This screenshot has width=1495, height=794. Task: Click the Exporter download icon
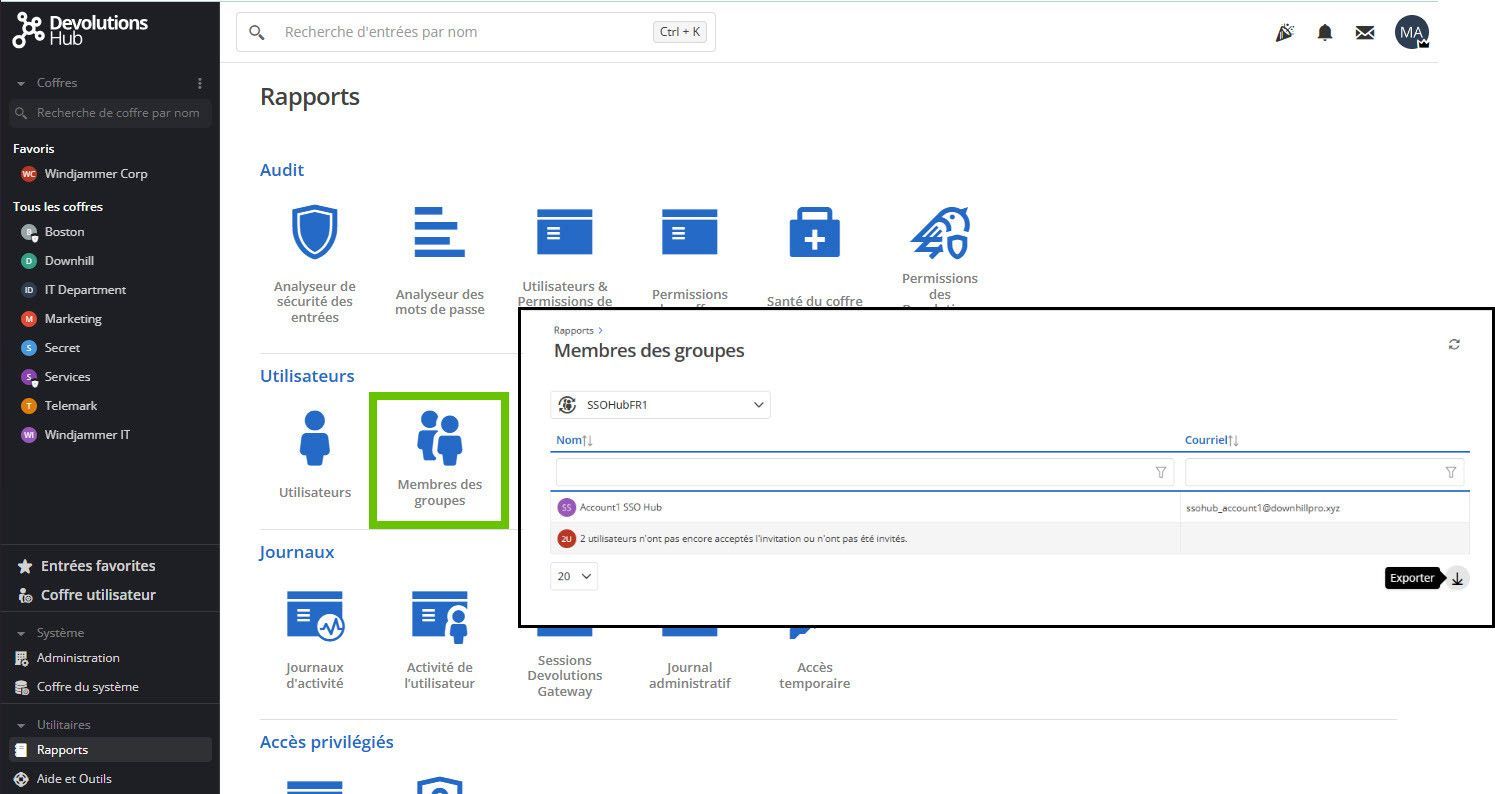(1457, 579)
